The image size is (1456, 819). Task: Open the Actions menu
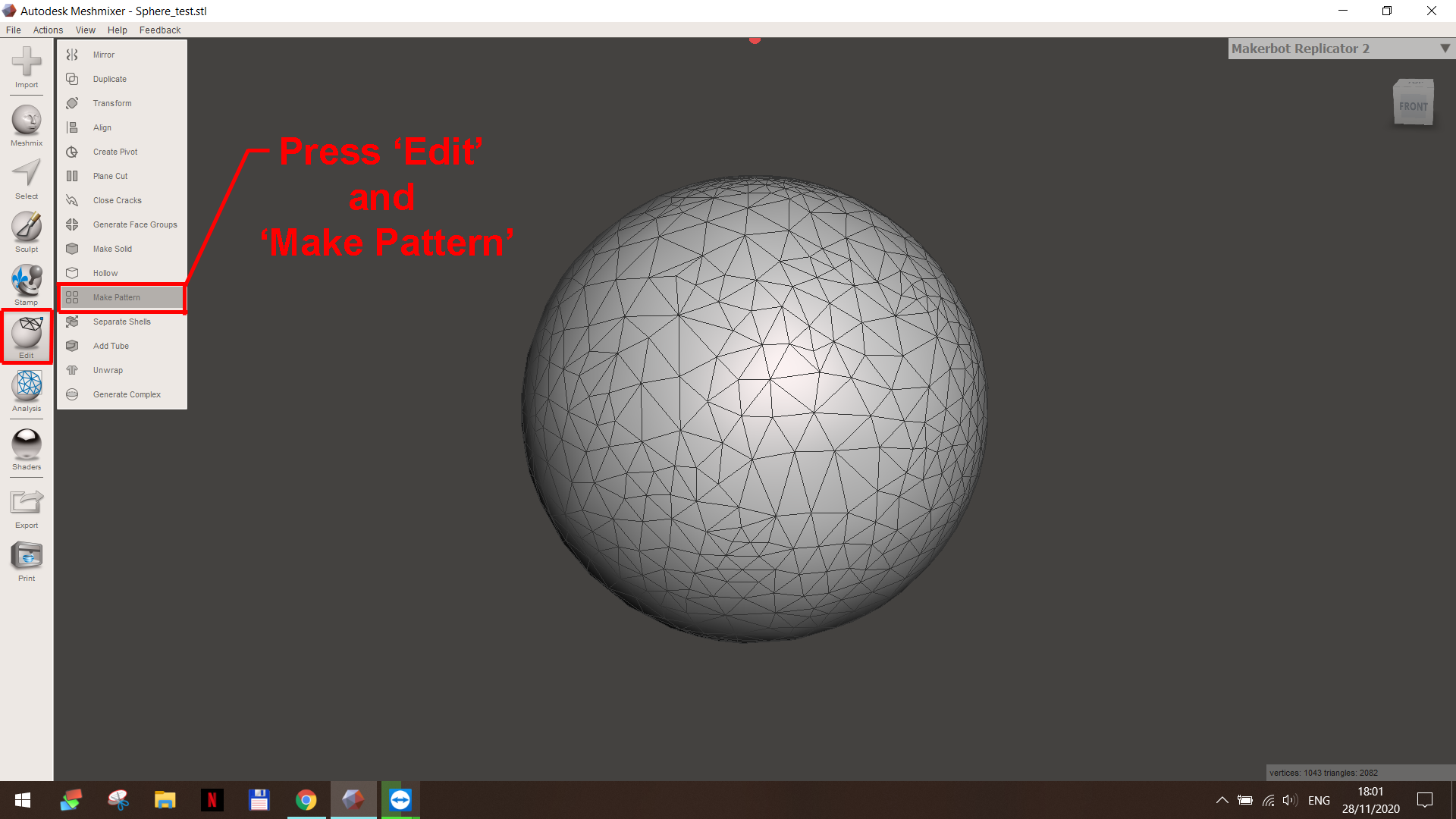pos(48,30)
